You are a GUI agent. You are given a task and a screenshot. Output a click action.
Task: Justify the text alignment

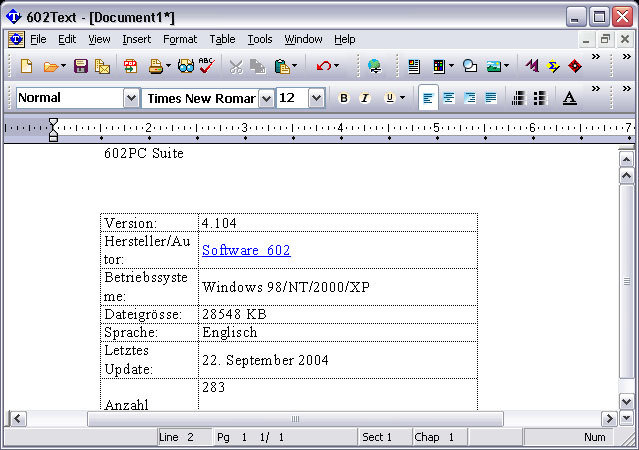tap(491, 98)
